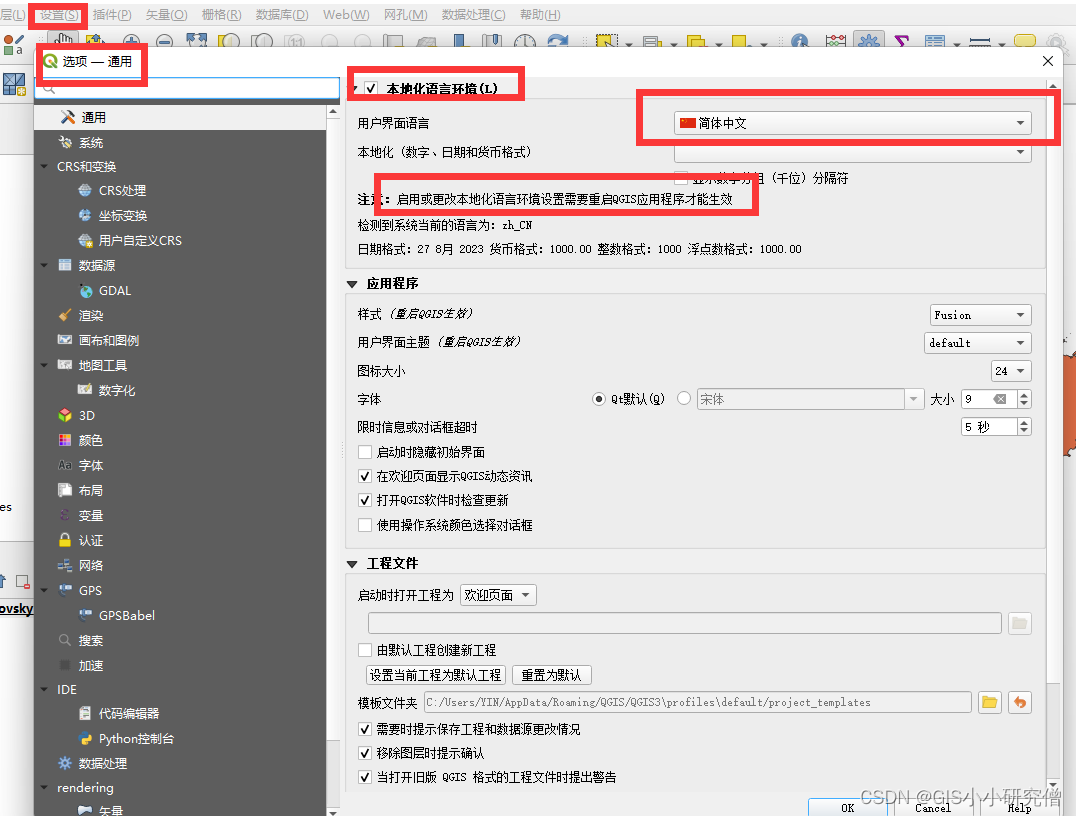Viewport: 1076px width, 816px height.
Task: Open the 样式 Fusion dropdown
Action: [981, 315]
